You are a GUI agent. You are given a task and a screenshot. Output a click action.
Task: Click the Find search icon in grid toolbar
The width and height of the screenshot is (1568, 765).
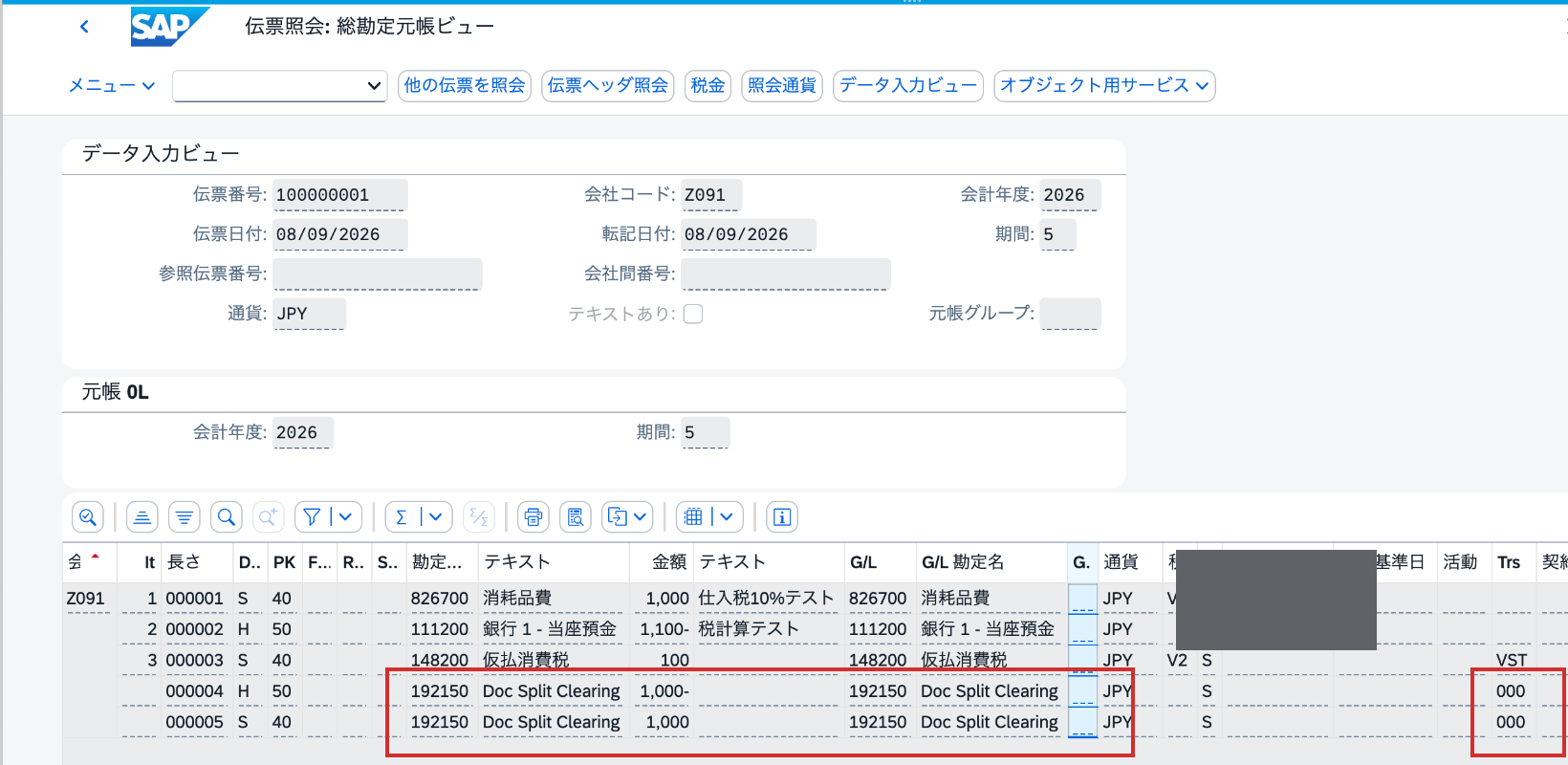point(227,517)
